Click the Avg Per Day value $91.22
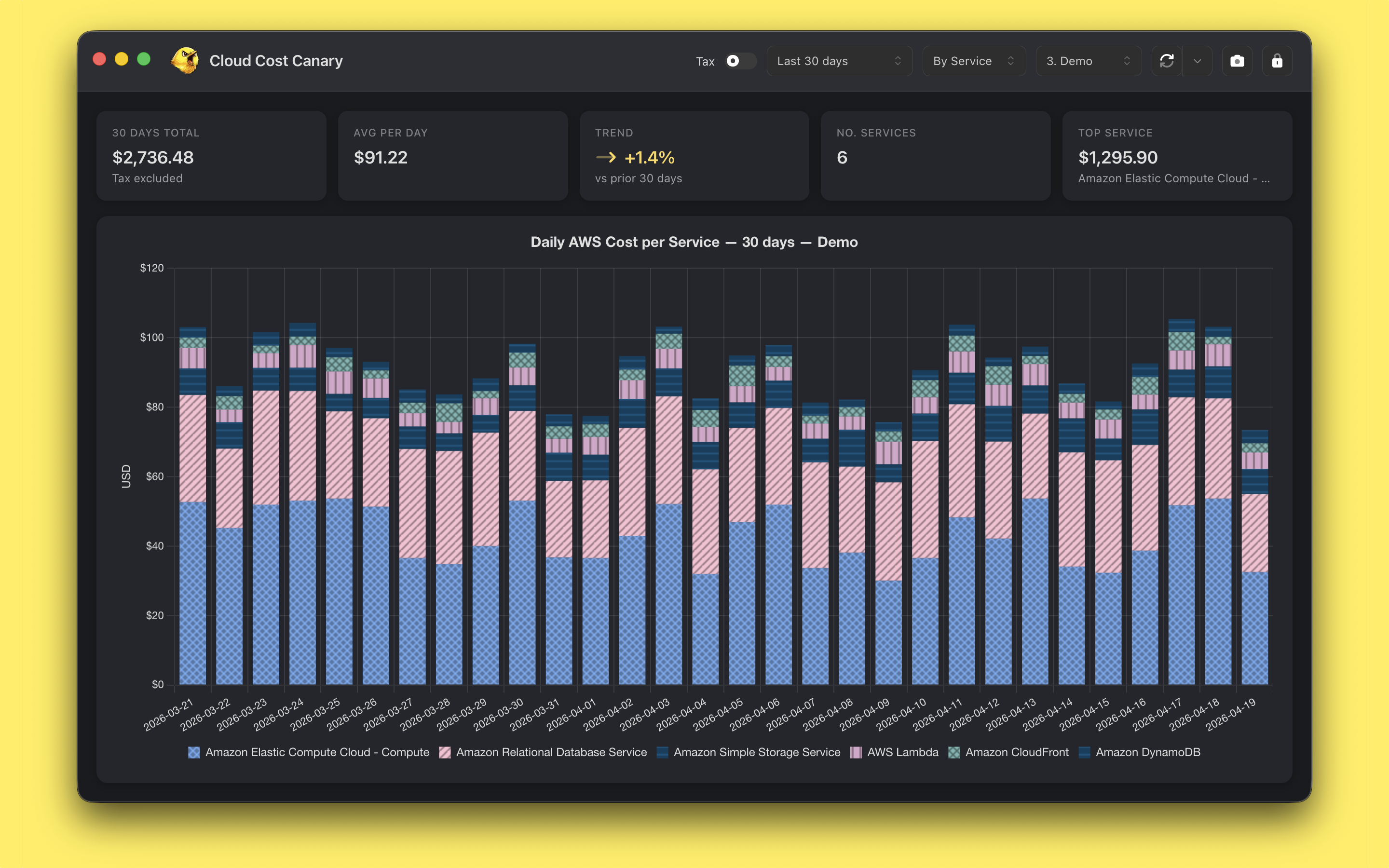This screenshot has width=1389, height=868. (381, 157)
